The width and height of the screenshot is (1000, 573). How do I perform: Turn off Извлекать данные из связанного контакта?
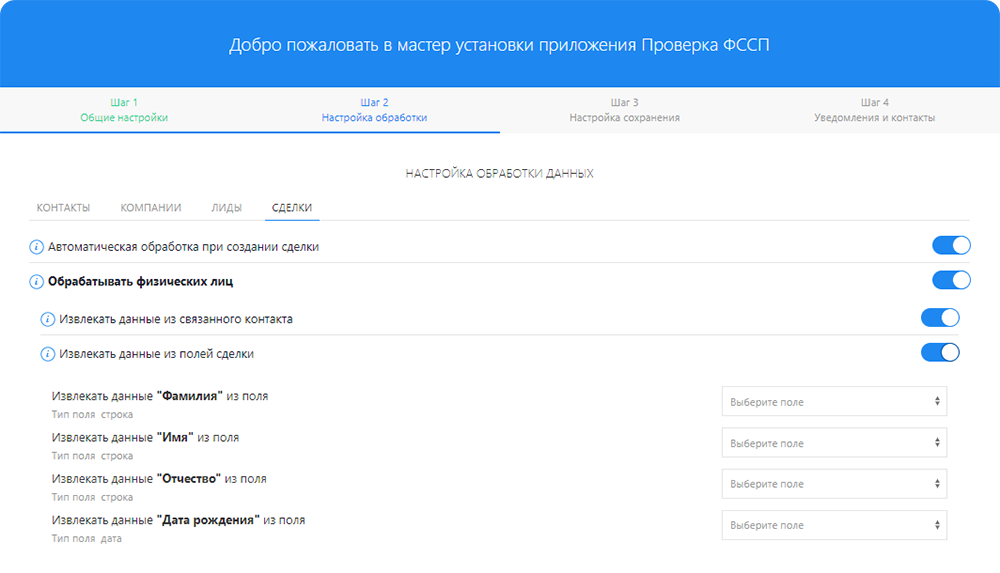click(940, 318)
